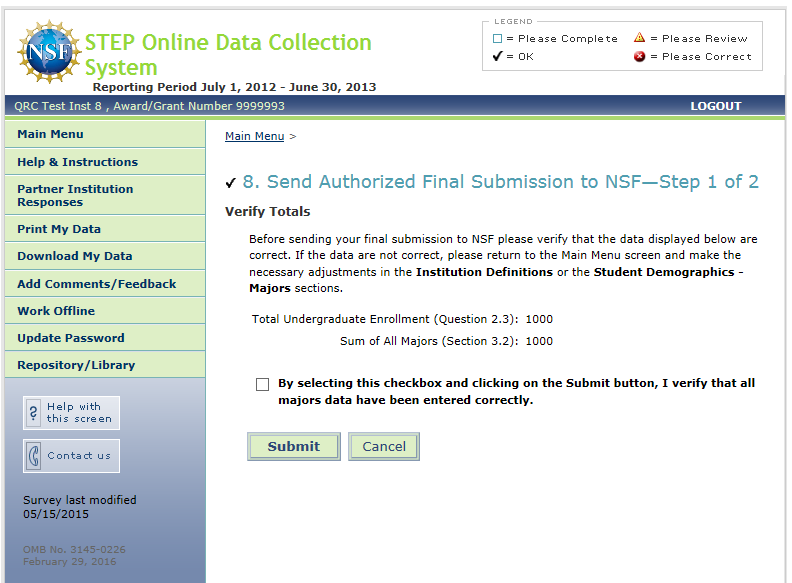Click the Please Review warning triangle icon
The image size is (792, 583).
[639, 38]
